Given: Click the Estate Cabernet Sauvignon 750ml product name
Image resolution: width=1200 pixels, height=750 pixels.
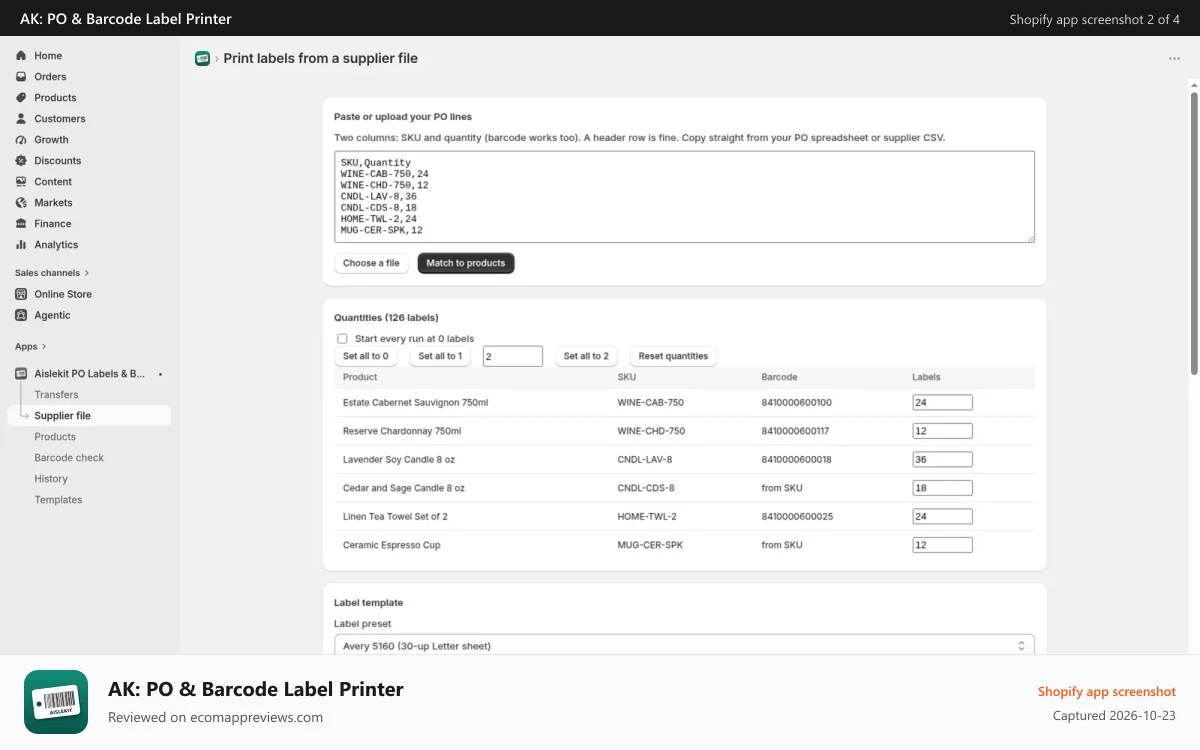Looking at the screenshot, I should tap(415, 402).
